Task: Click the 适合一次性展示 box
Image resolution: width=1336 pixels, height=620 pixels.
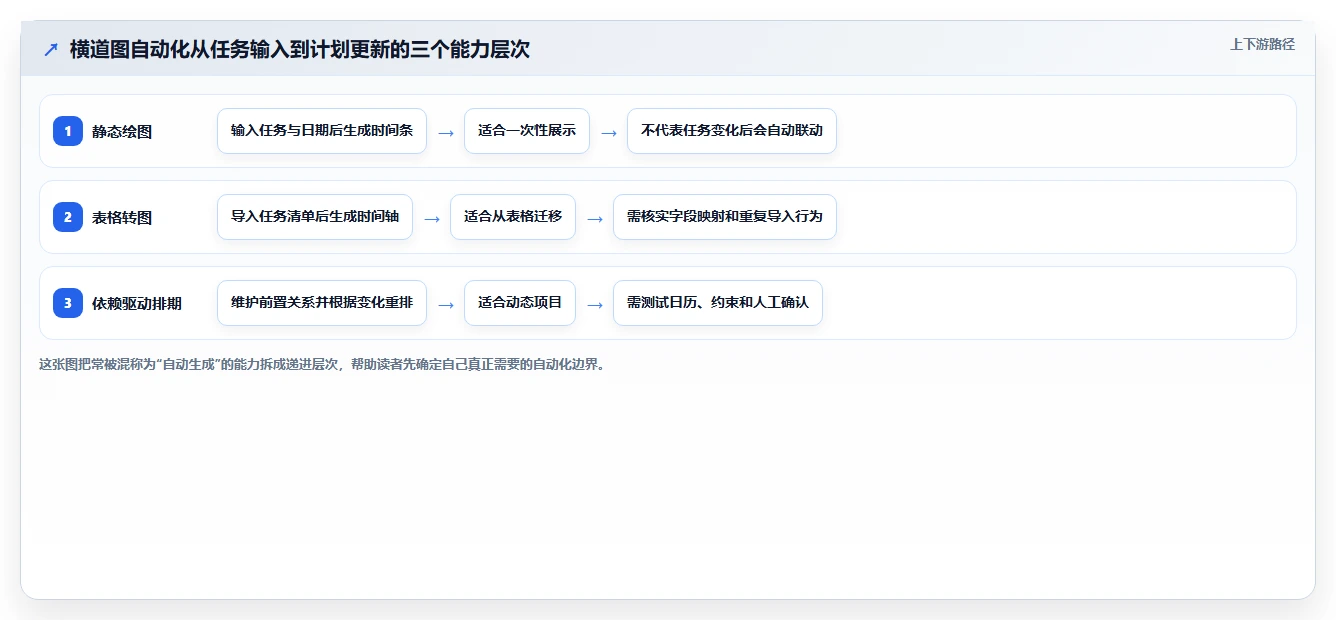Action: pos(527,131)
